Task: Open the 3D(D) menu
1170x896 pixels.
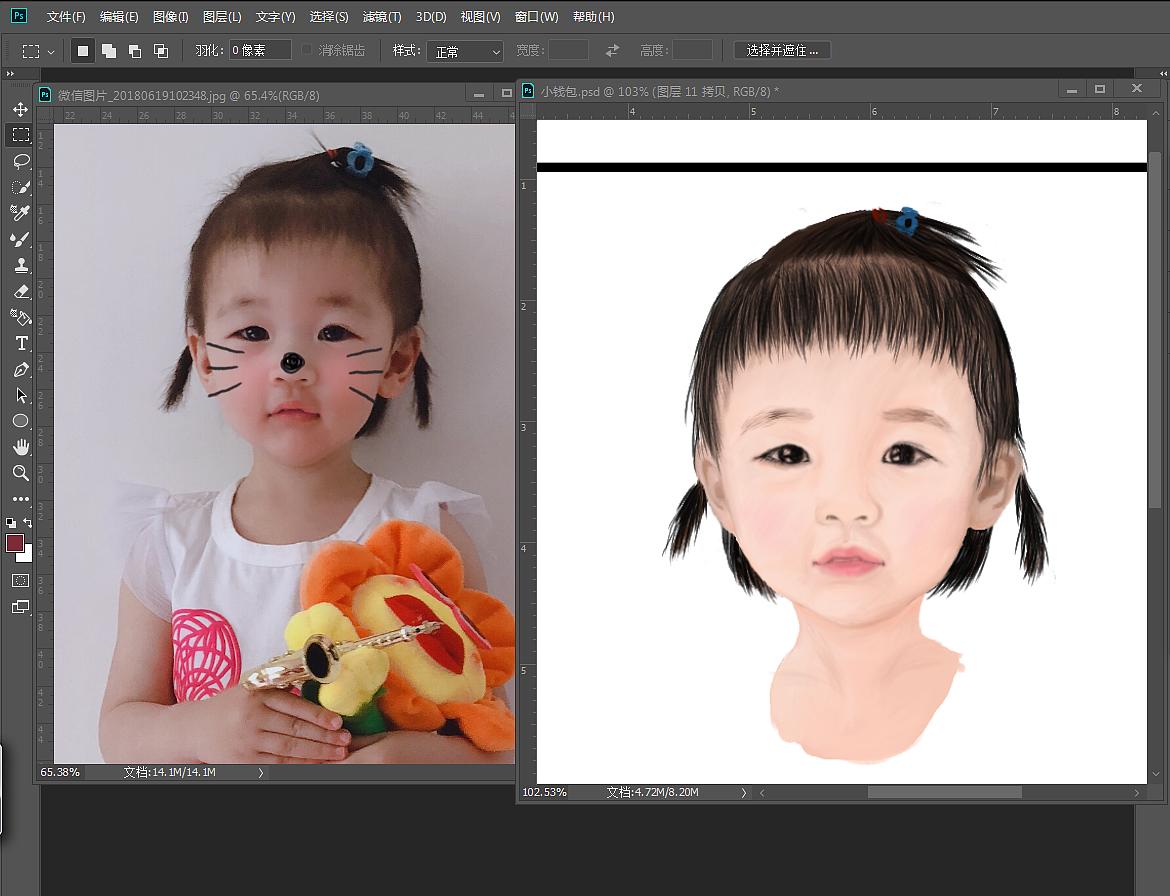Action: click(x=431, y=16)
